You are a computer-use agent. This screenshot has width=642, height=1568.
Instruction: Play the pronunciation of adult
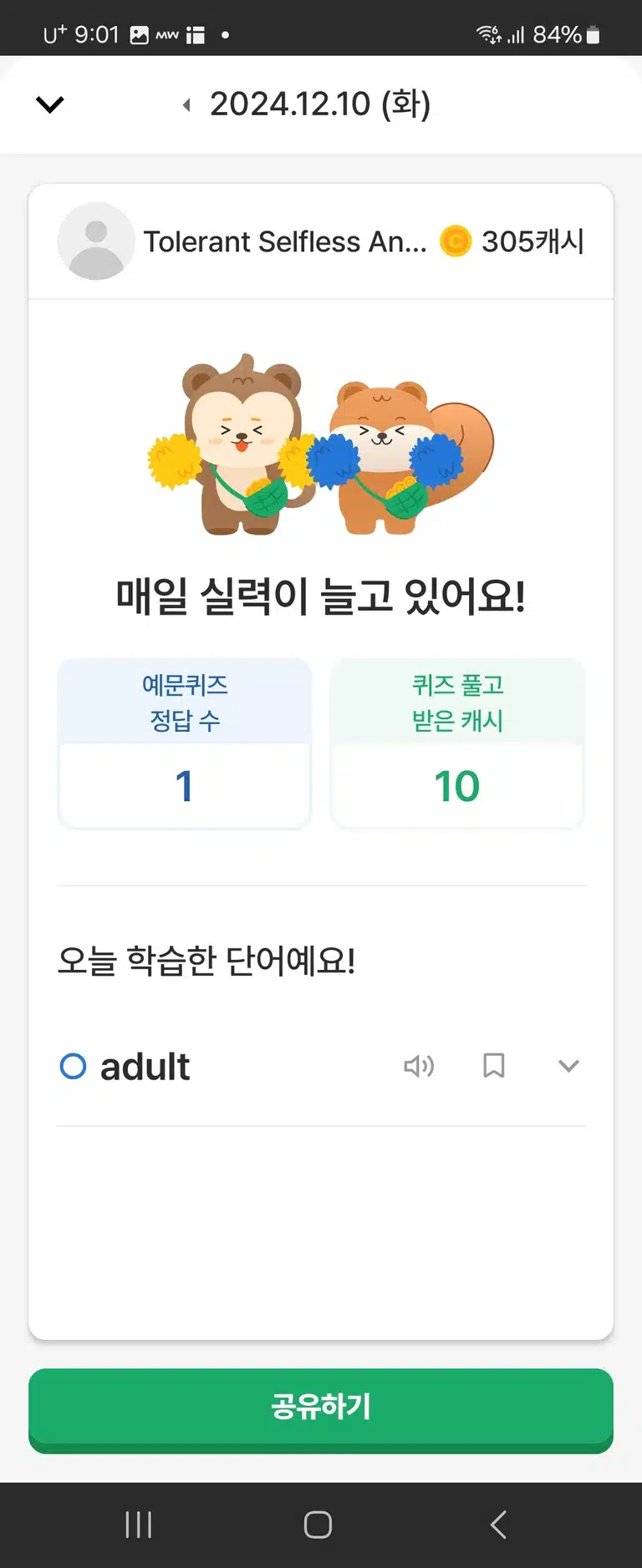[419, 1066]
